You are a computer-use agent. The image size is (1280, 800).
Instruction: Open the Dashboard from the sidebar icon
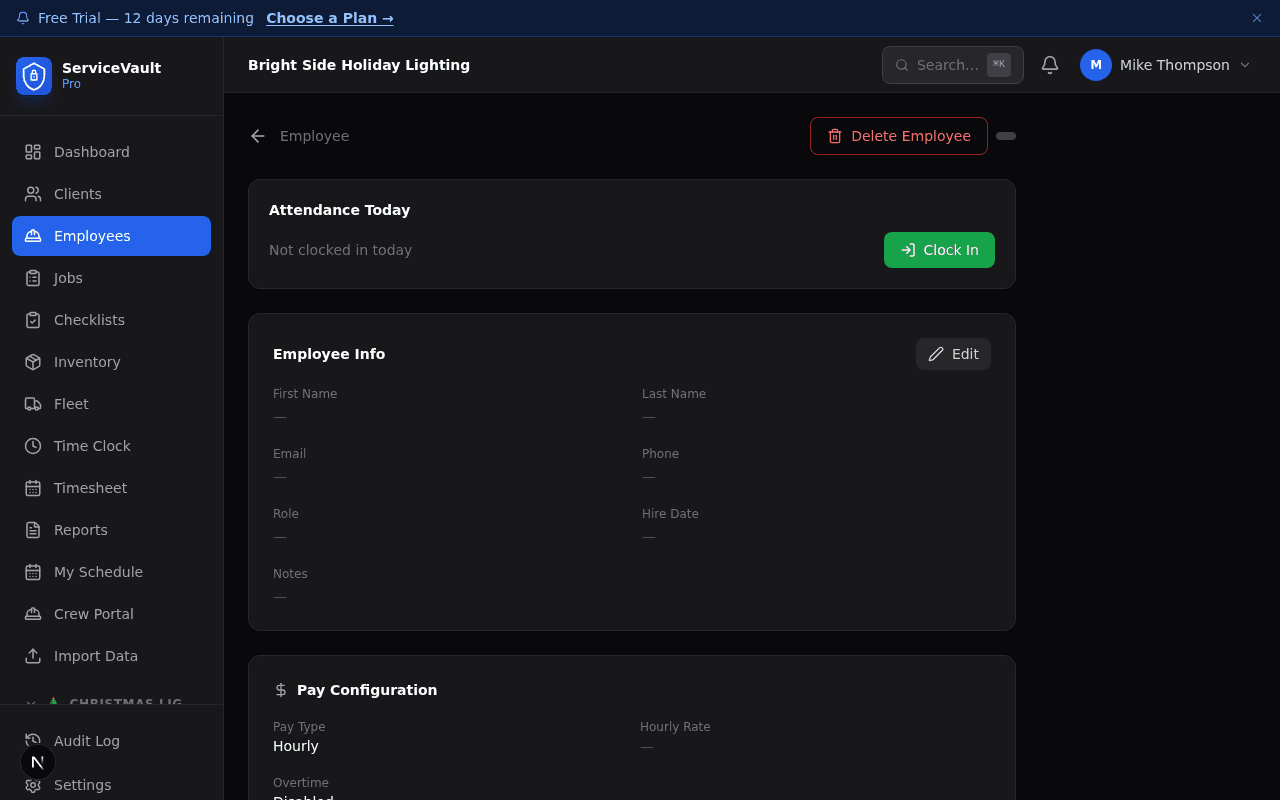[33, 152]
